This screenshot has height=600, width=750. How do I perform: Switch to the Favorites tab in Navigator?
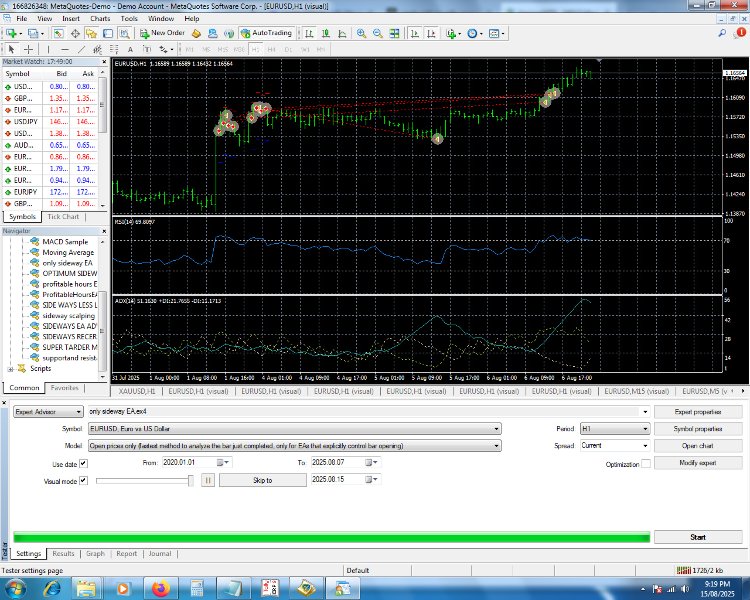(65, 388)
